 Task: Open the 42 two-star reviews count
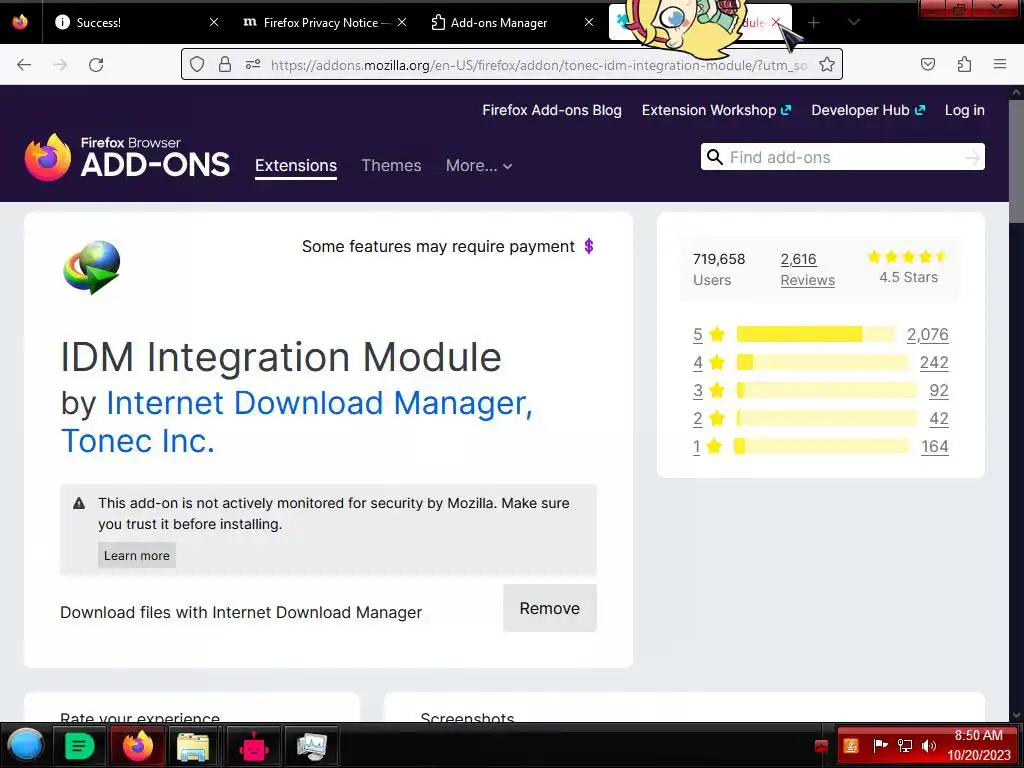tap(938, 419)
